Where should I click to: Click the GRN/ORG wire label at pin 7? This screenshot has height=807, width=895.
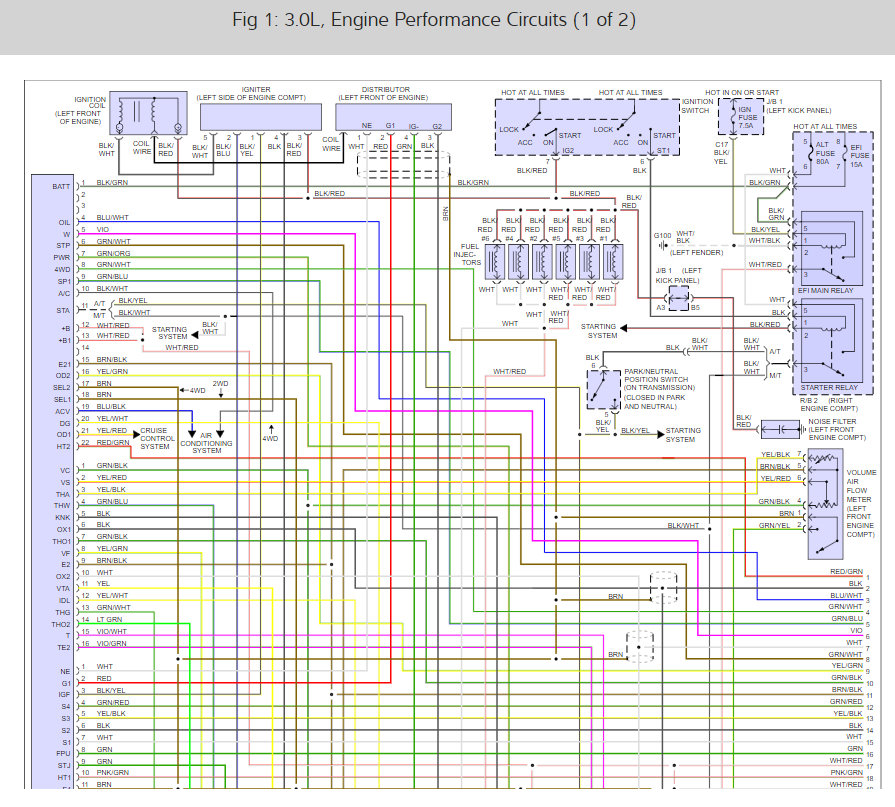click(x=113, y=253)
